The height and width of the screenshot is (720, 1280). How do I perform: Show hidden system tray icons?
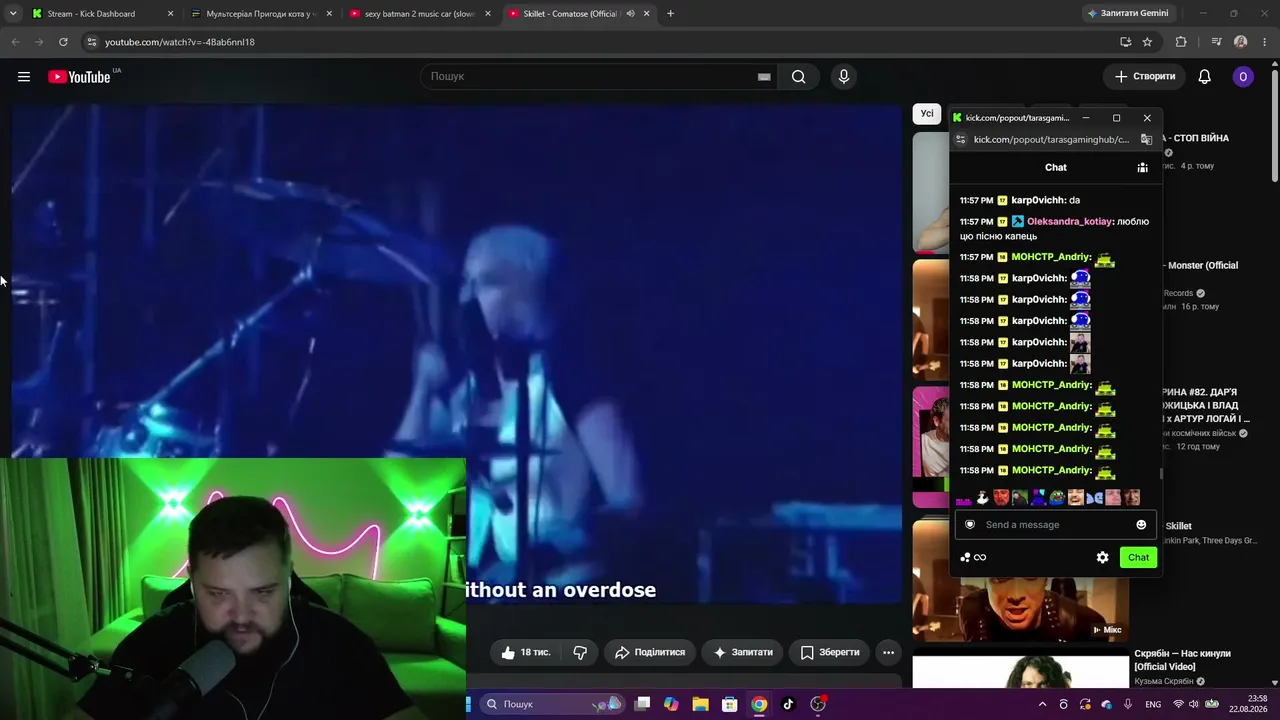[x=1042, y=704]
